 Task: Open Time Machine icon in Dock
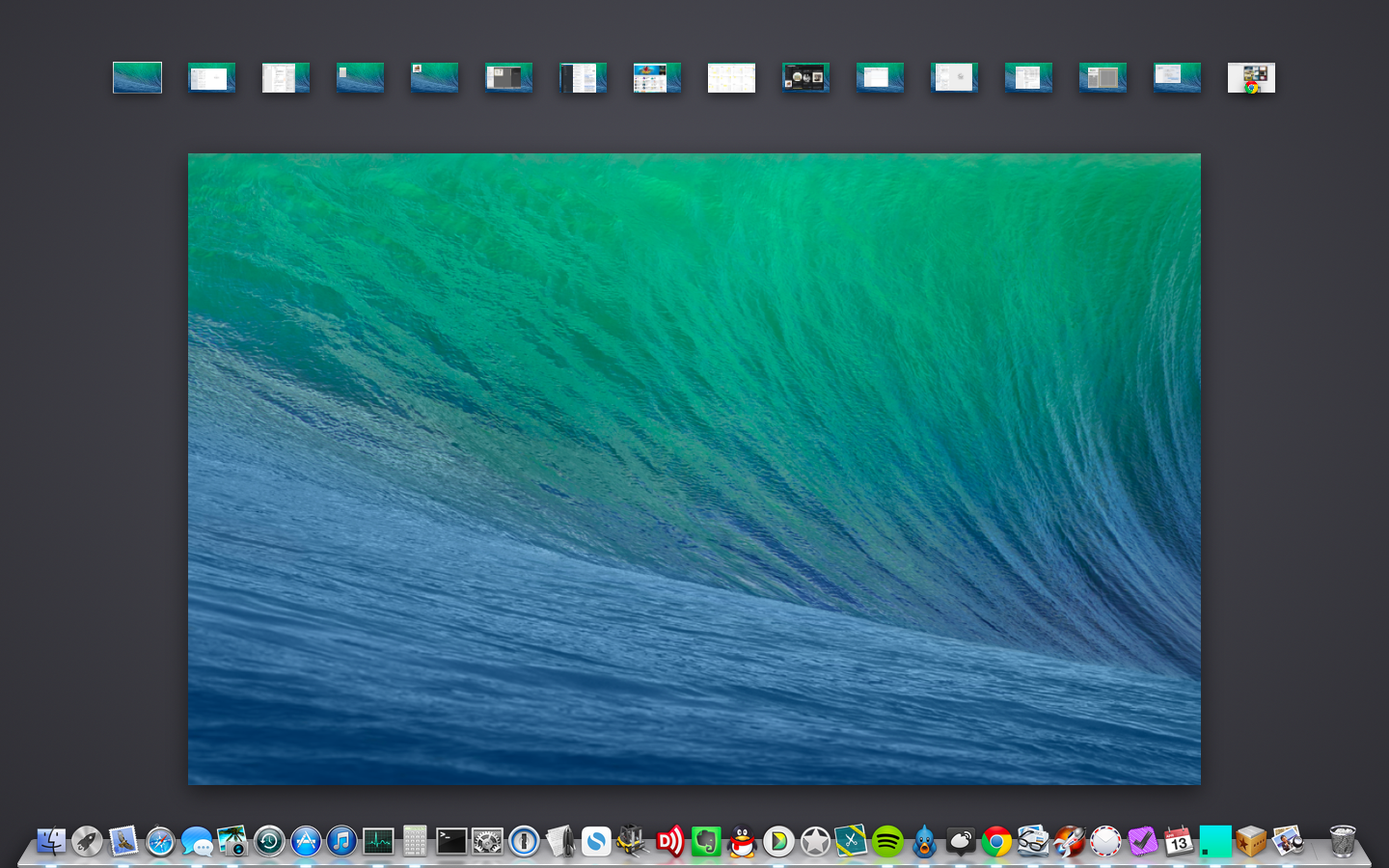point(269,841)
